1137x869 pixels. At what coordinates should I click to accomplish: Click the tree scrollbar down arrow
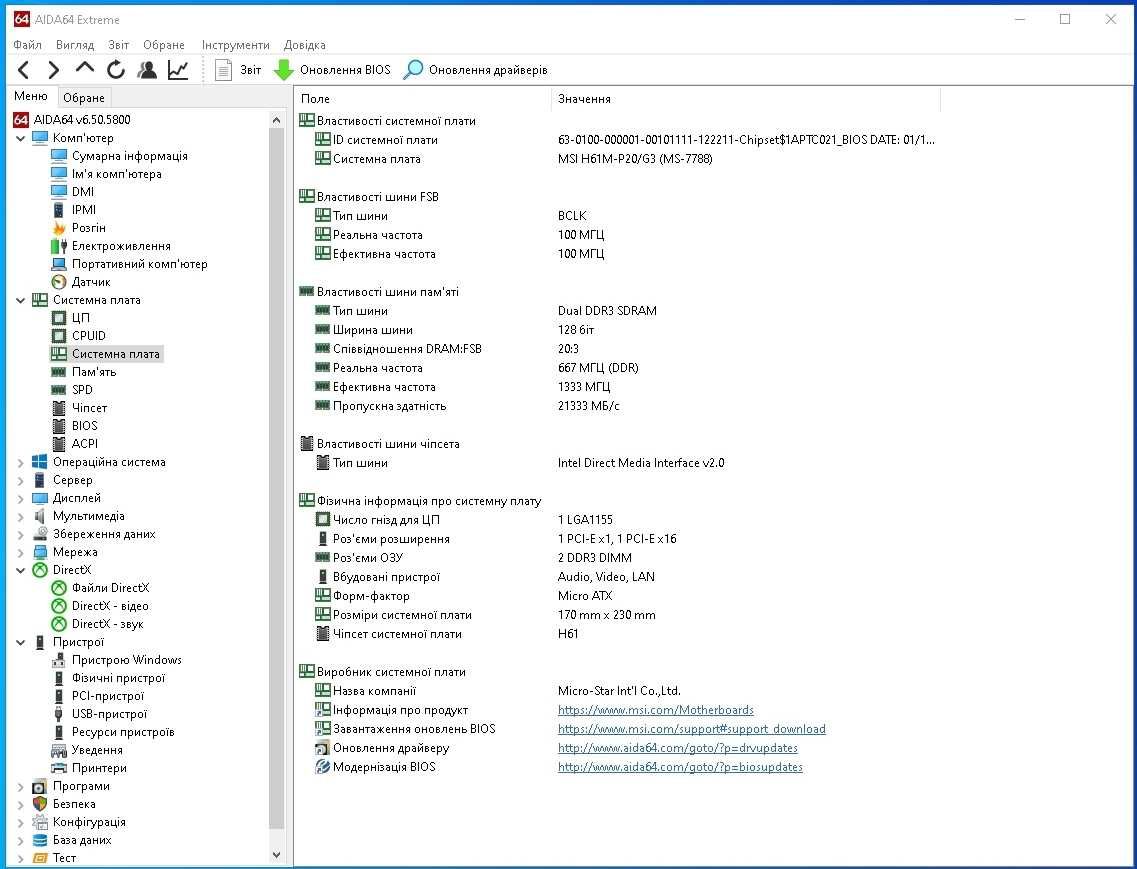point(276,855)
